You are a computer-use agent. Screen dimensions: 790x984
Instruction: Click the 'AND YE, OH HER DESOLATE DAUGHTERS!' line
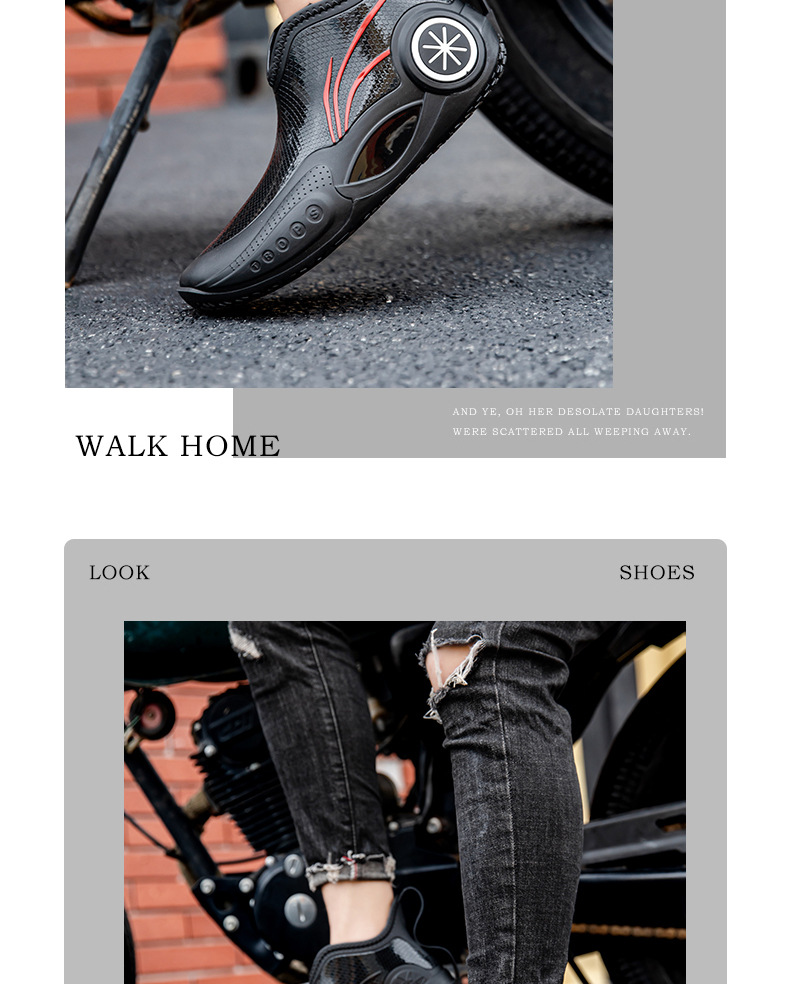[578, 412]
